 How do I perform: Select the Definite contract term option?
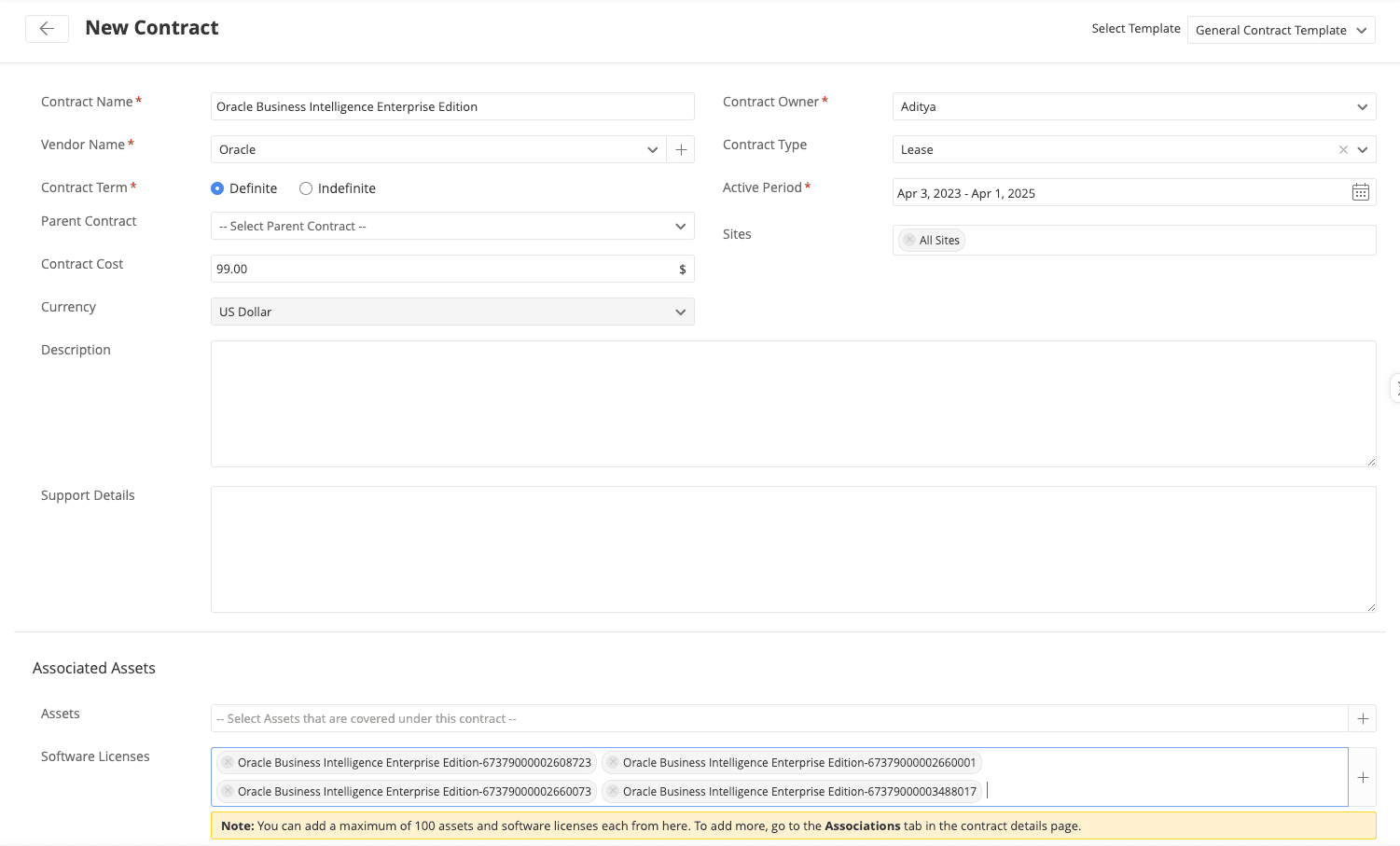[x=216, y=187]
